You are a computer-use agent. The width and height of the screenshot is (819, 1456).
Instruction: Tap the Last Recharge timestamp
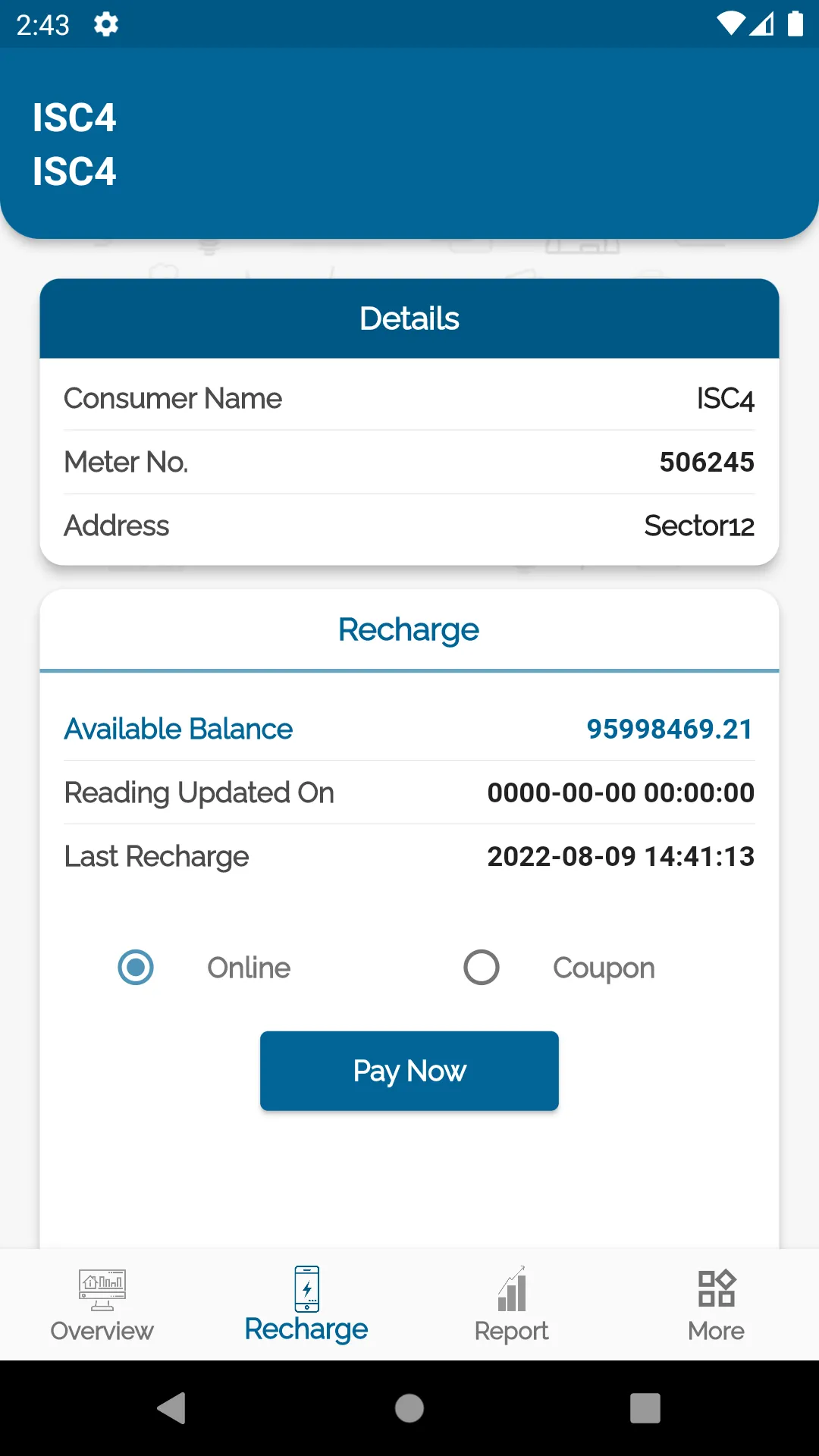click(621, 856)
